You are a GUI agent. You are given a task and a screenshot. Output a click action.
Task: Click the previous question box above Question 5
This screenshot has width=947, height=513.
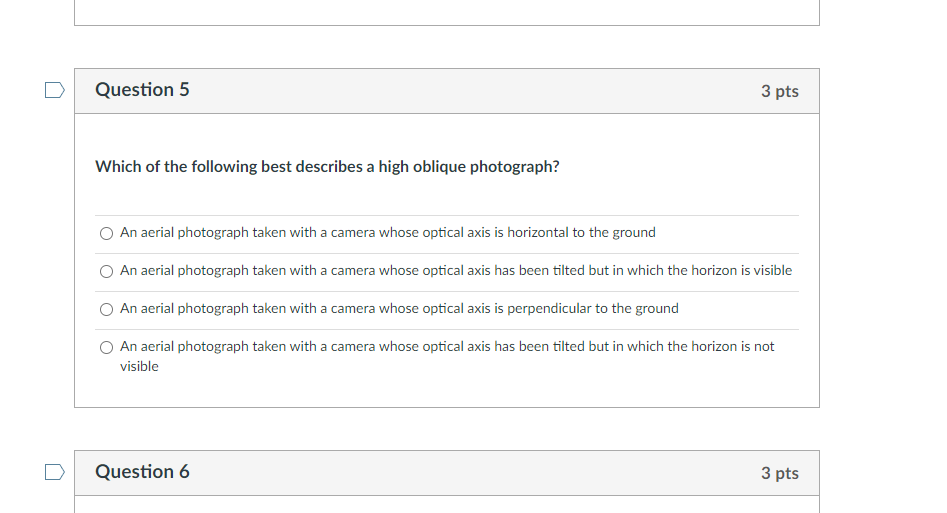pos(446,12)
